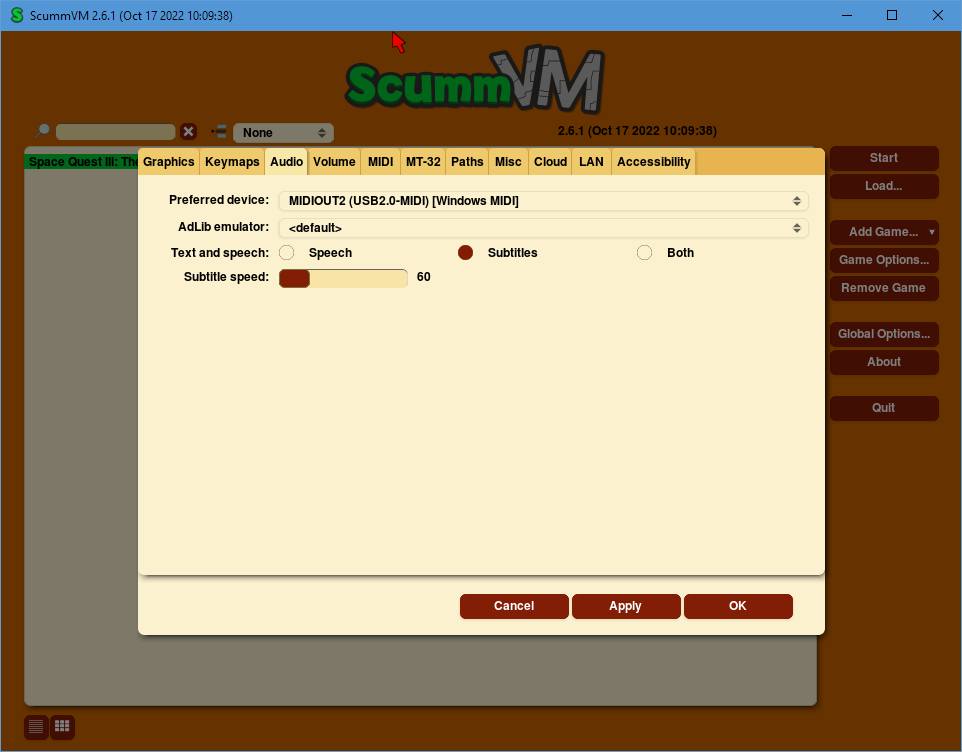962x752 pixels.
Task: Select the Speech radio button
Action: coord(287,253)
